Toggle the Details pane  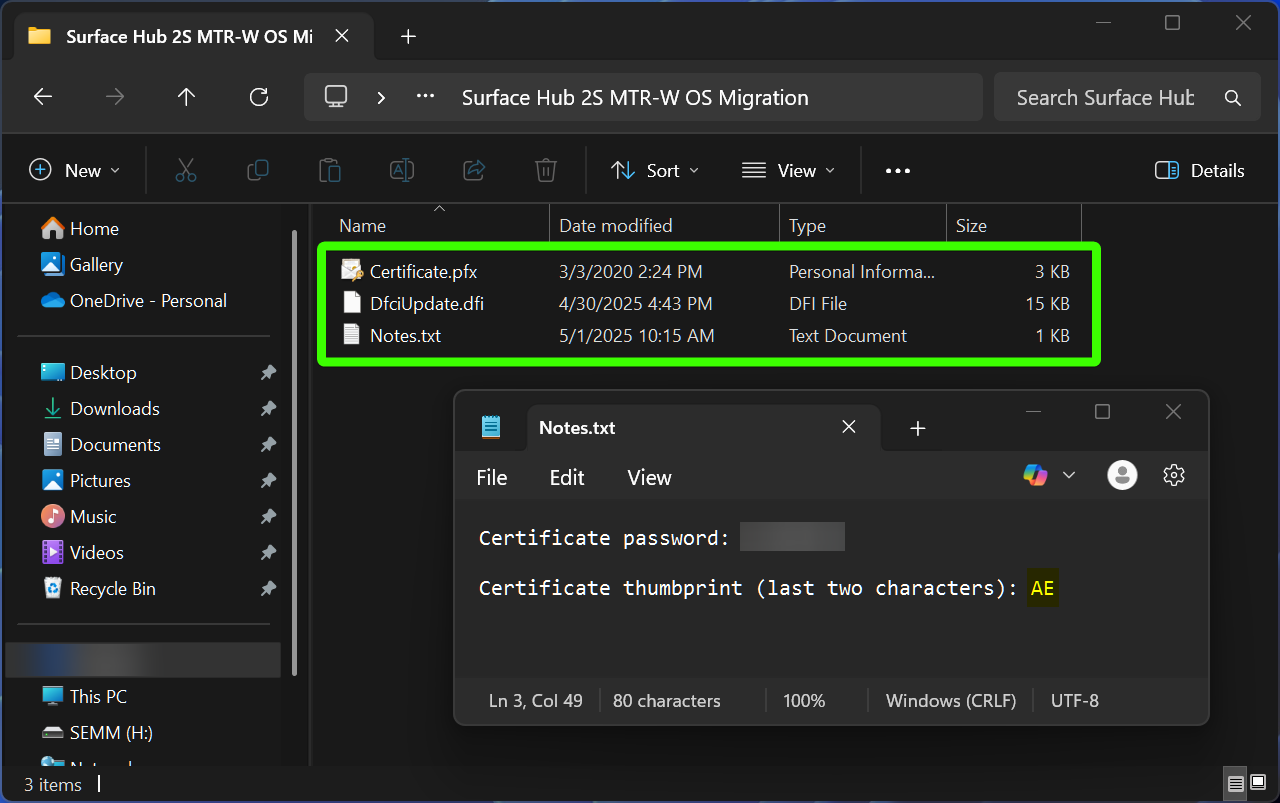pyautogui.click(x=1199, y=170)
